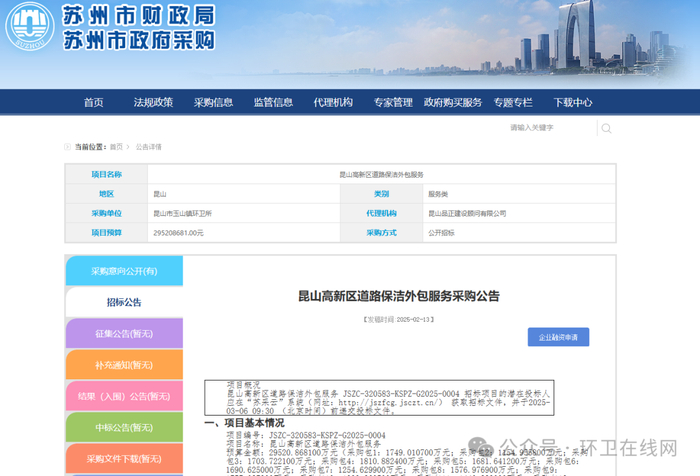Open the 下载中心 menu item
Screen dimensions: 700x476
pyautogui.click(x=573, y=102)
